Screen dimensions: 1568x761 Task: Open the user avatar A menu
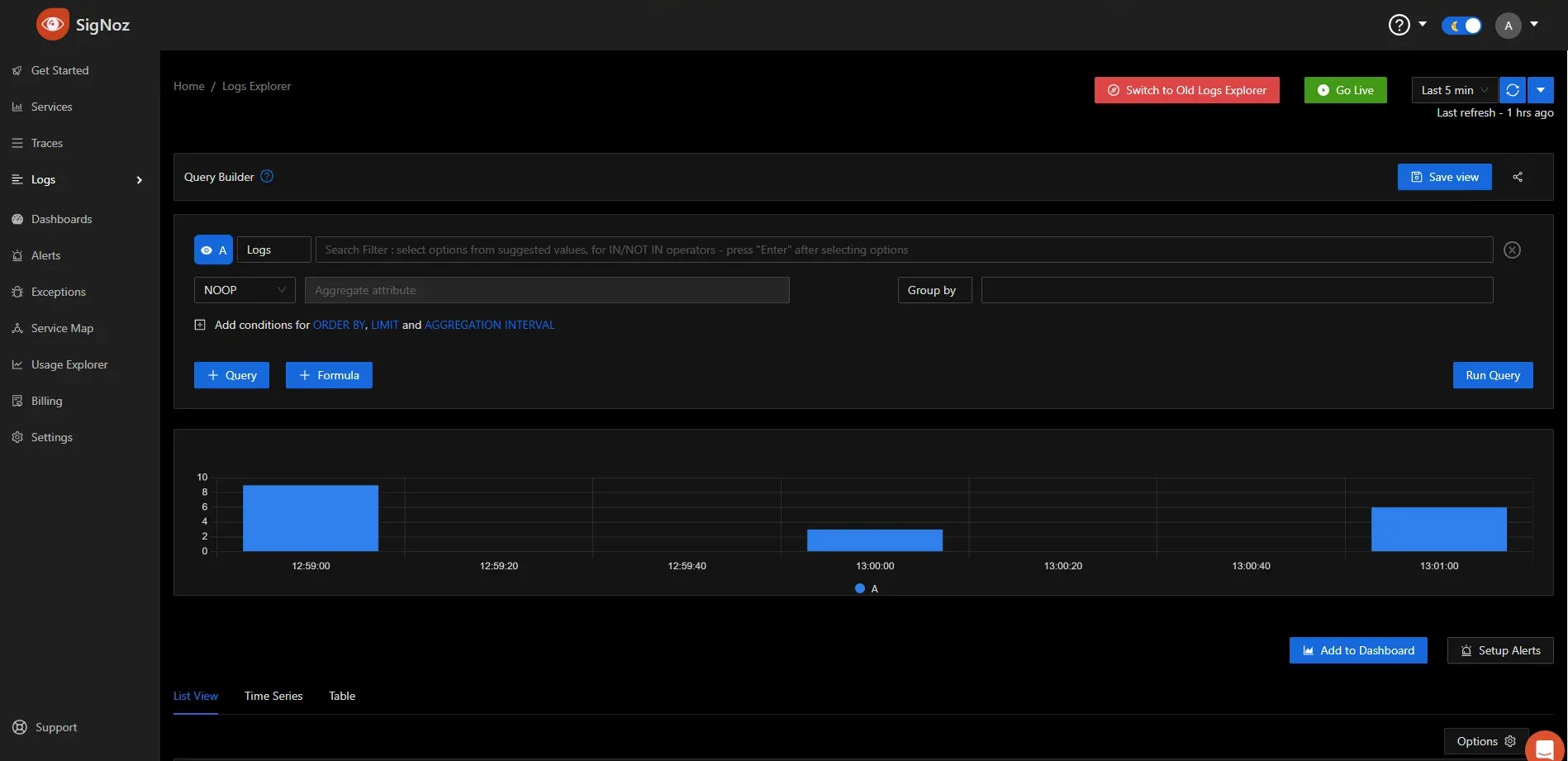pyautogui.click(x=1509, y=26)
